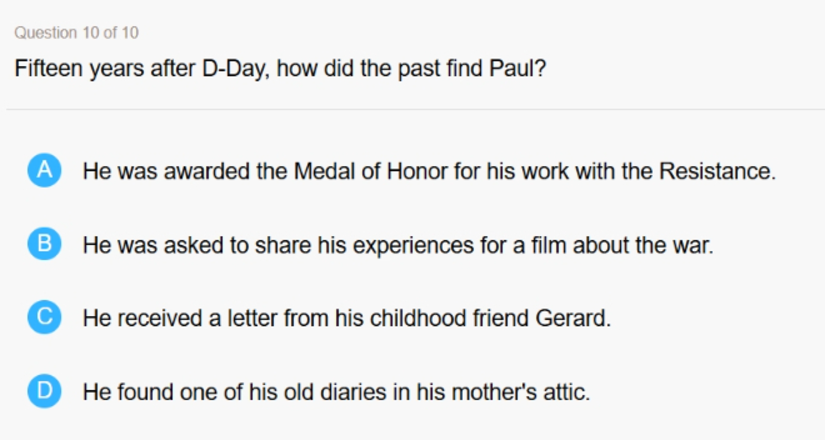The image size is (825, 440).
Task: Select the answer text about sharing experiences for a film
Action: pyautogui.click(x=398, y=245)
